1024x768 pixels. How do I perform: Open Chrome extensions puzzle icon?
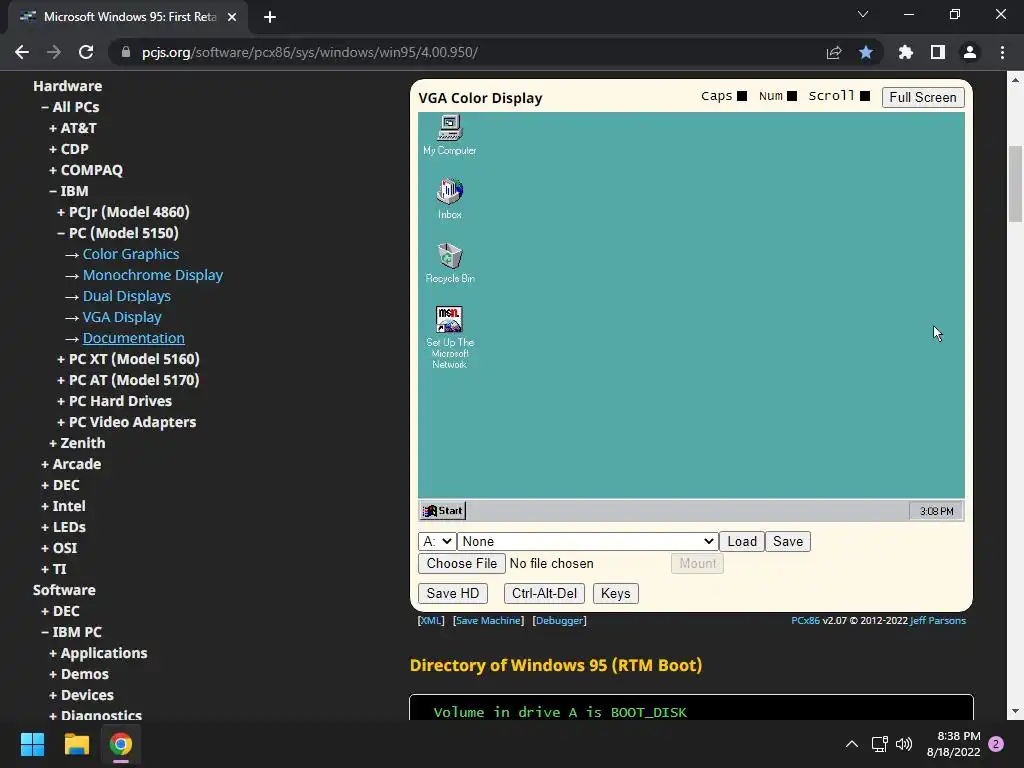906,52
